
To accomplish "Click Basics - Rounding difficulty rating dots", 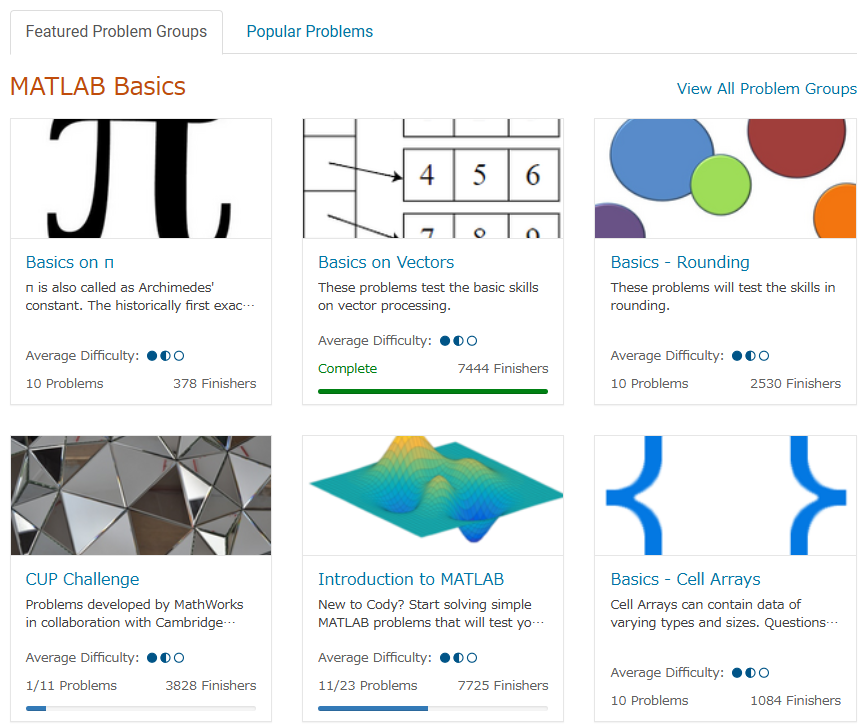I will click(x=751, y=355).
